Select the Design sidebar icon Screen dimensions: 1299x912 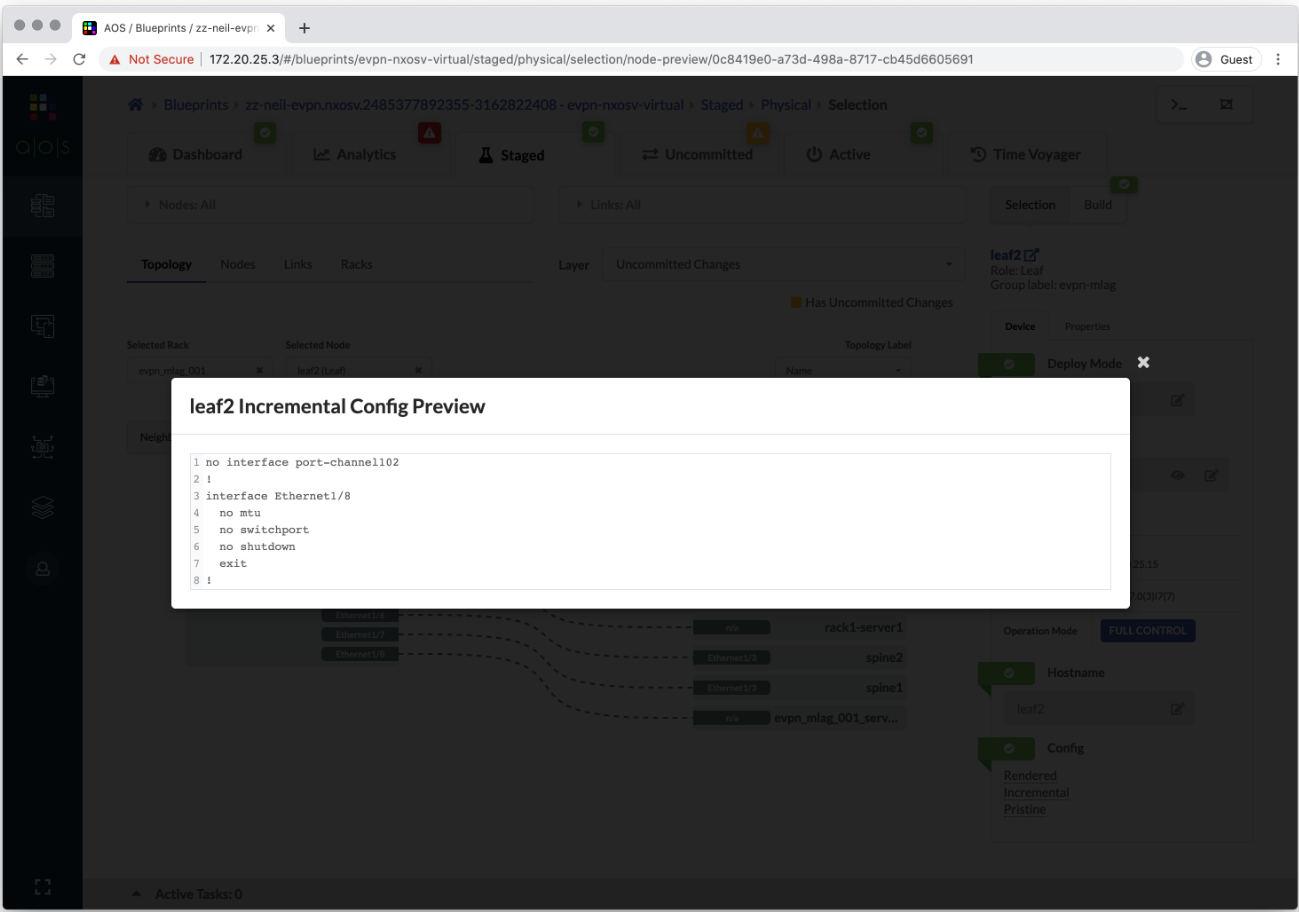click(x=42, y=325)
